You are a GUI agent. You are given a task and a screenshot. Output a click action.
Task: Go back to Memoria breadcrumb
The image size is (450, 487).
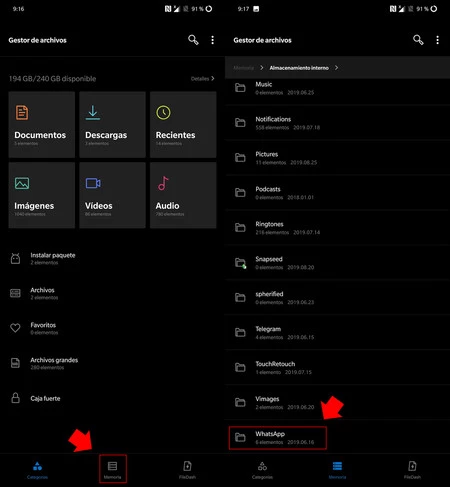click(x=243, y=68)
